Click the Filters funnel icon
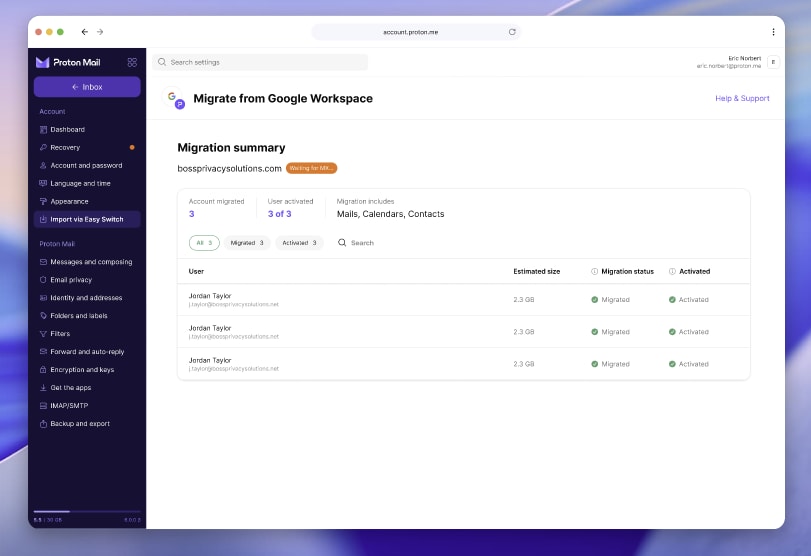Screen dimensions: 811x556 43,334
